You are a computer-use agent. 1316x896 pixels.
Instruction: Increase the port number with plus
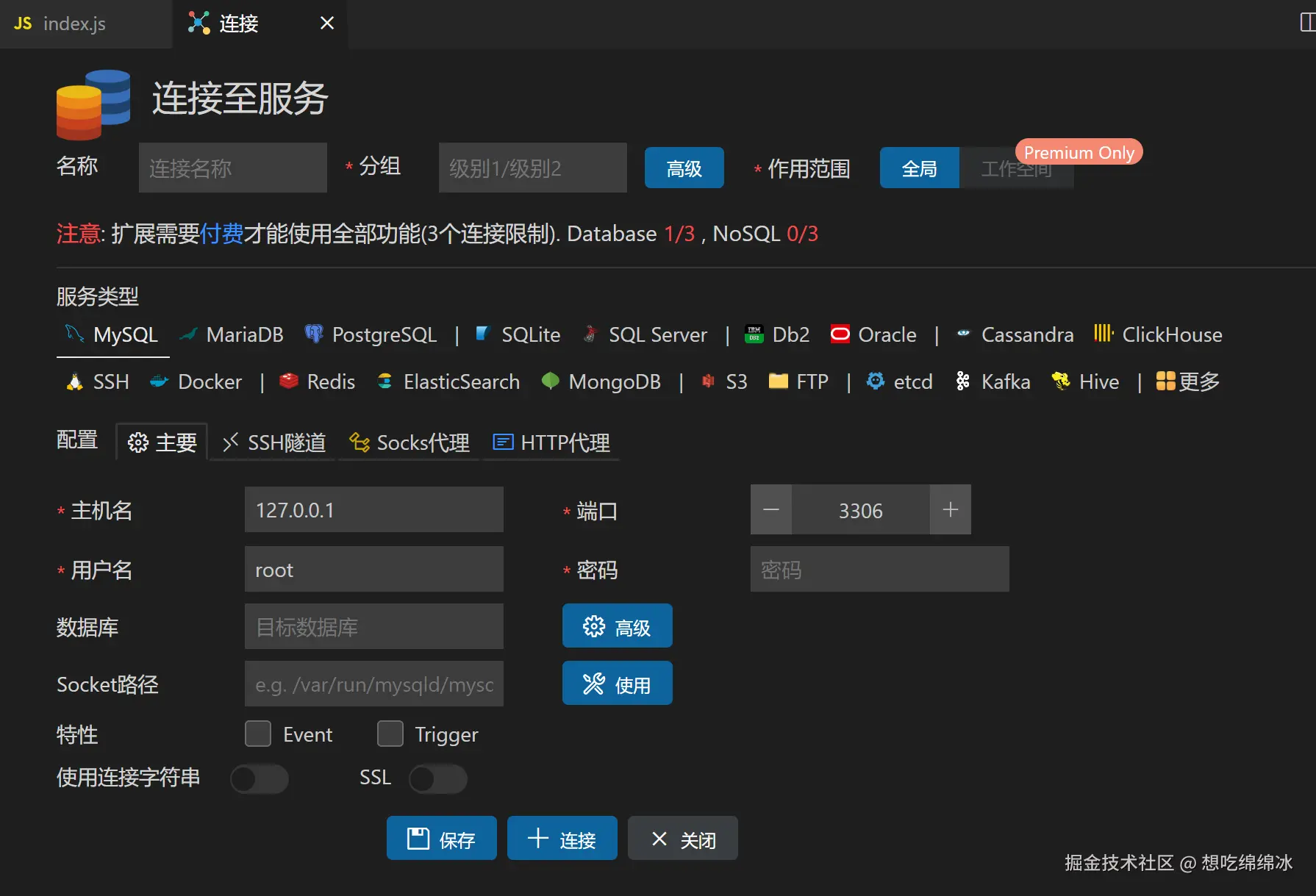point(951,509)
